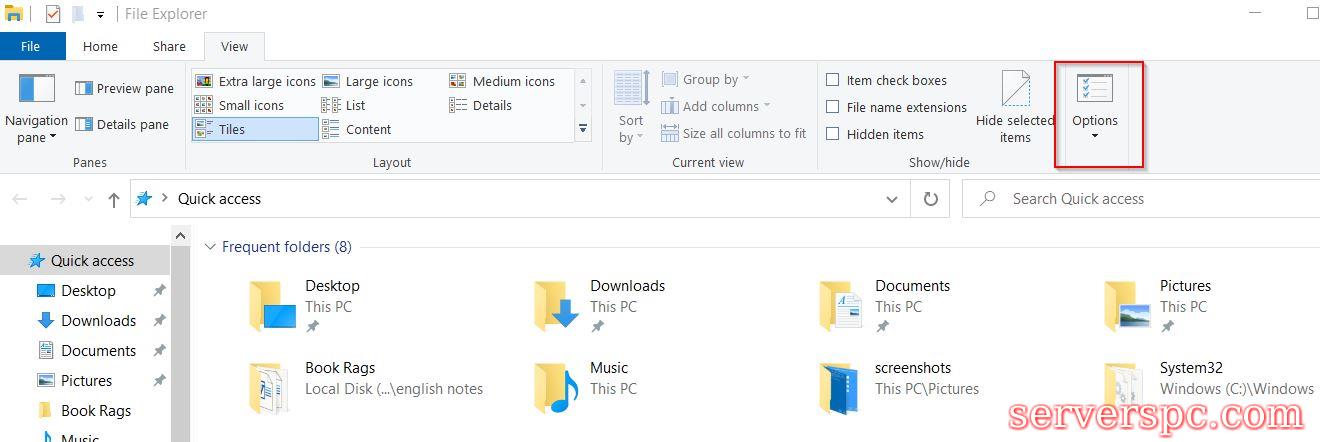Open the Navigation pane menu
1320x442 pixels.
(36, 110)
